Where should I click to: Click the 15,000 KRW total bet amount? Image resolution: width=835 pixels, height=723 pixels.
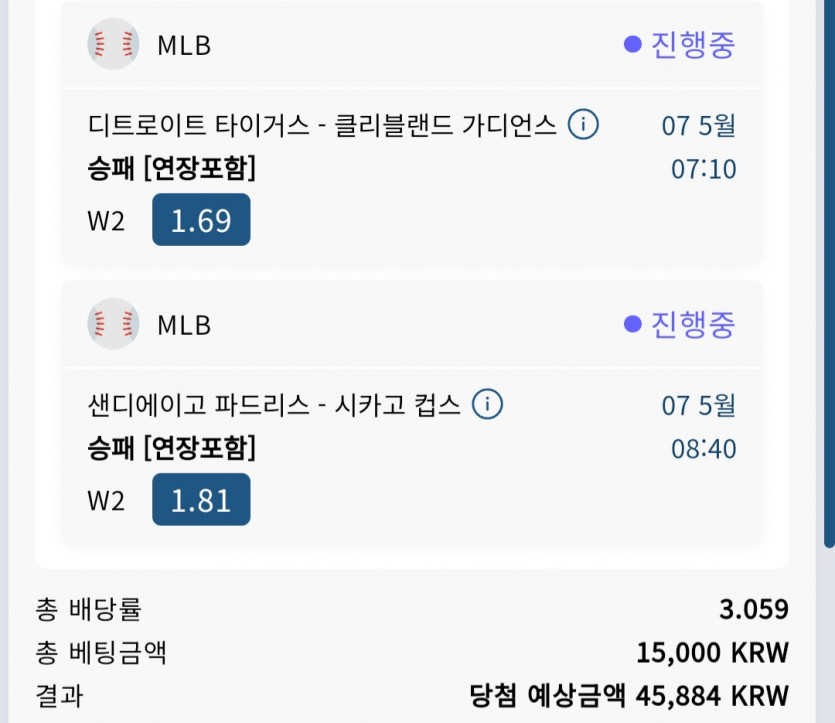pos(713,653)
